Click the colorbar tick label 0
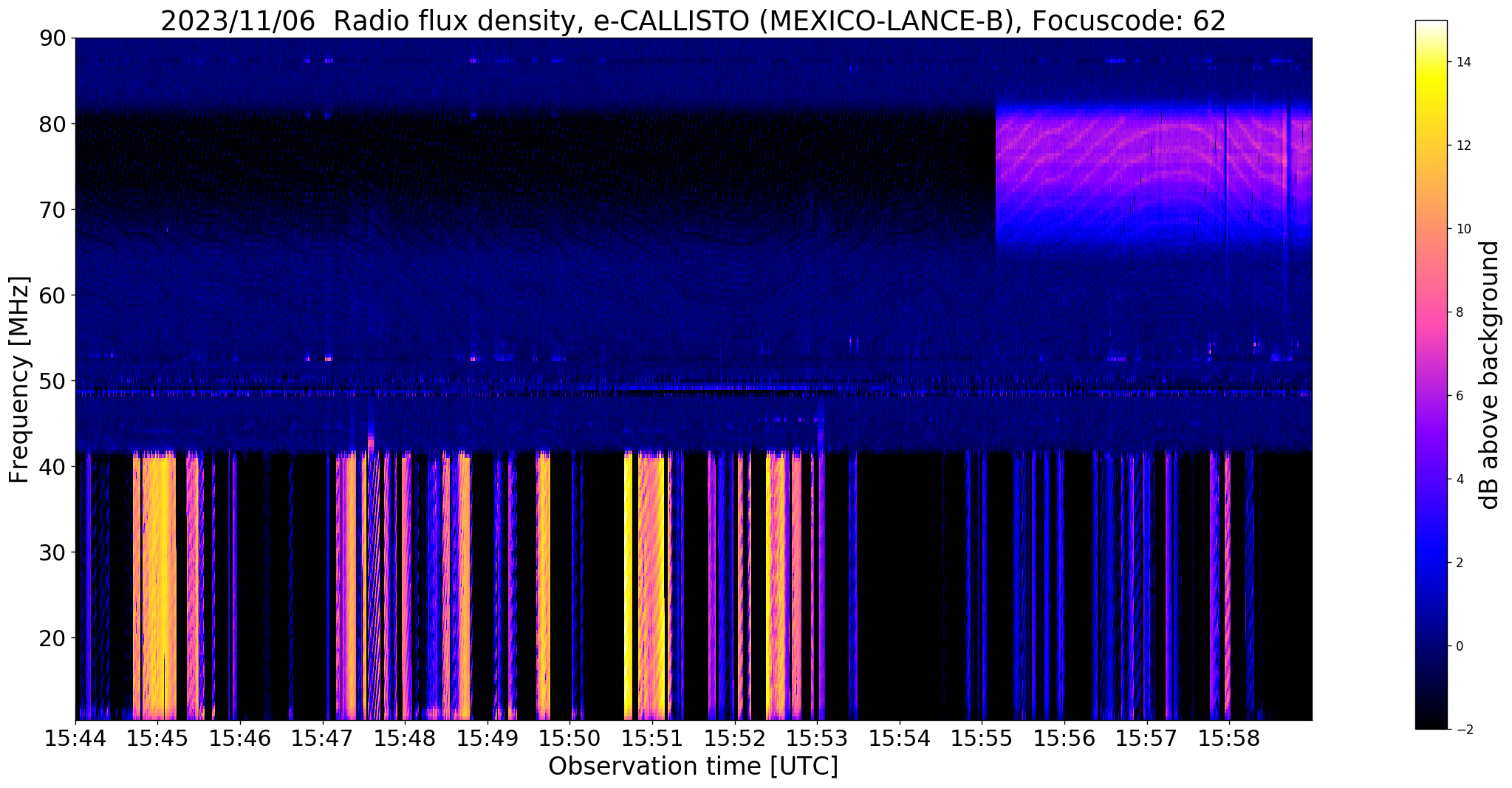 (1459, 646)
